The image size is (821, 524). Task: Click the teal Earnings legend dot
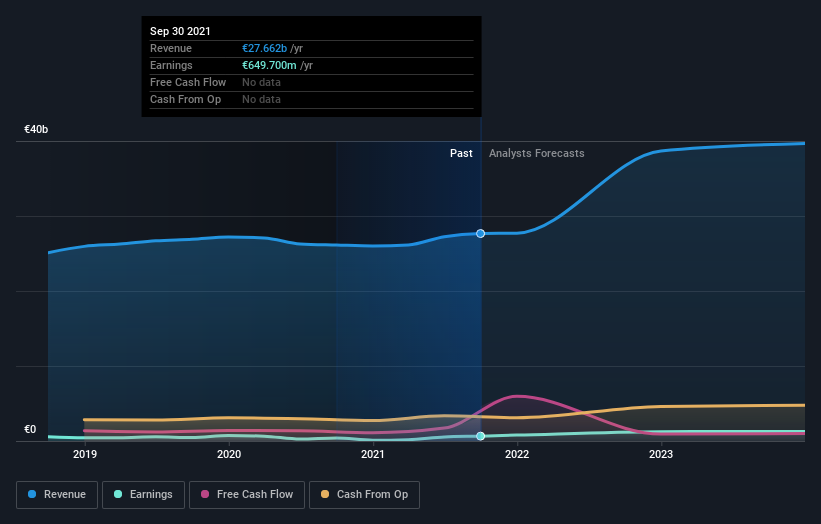[118, 494]
